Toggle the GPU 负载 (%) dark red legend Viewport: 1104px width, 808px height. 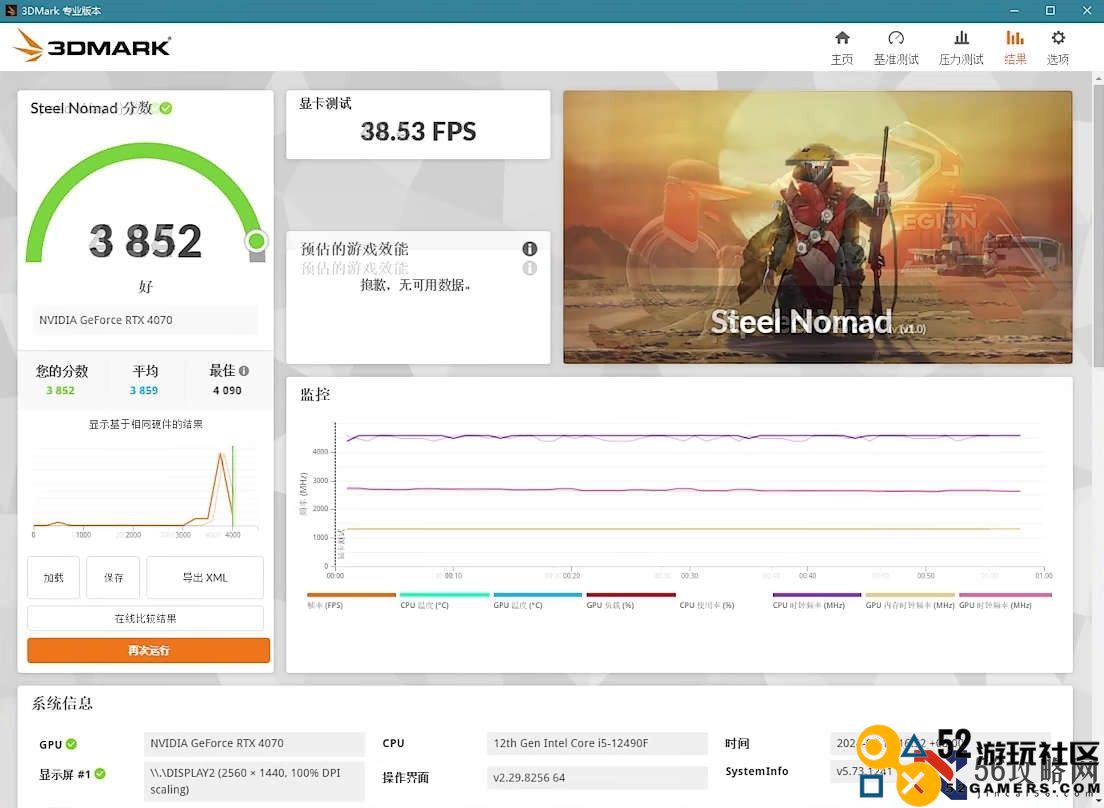click(x=631, y=600)
